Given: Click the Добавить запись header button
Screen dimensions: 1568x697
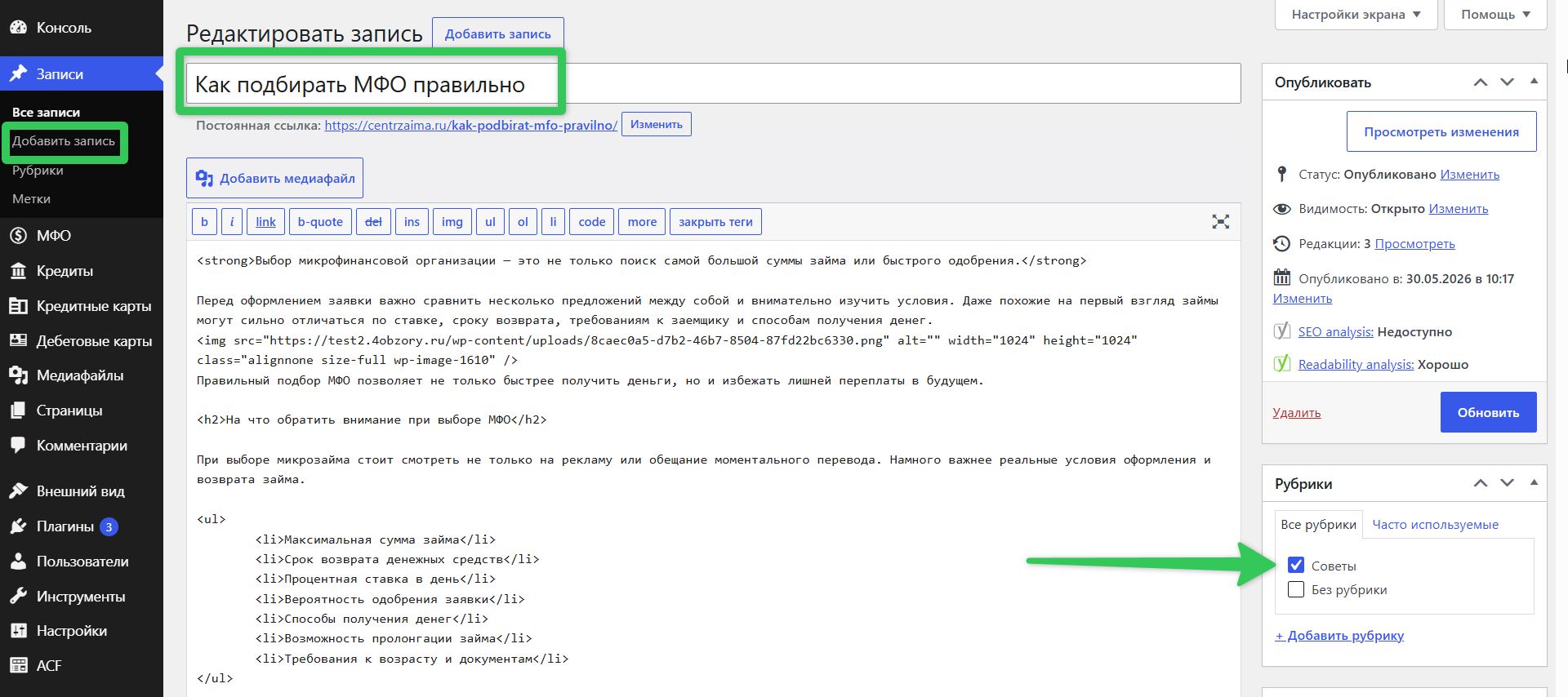Looking at the screenshot, I should click(497, 33).
